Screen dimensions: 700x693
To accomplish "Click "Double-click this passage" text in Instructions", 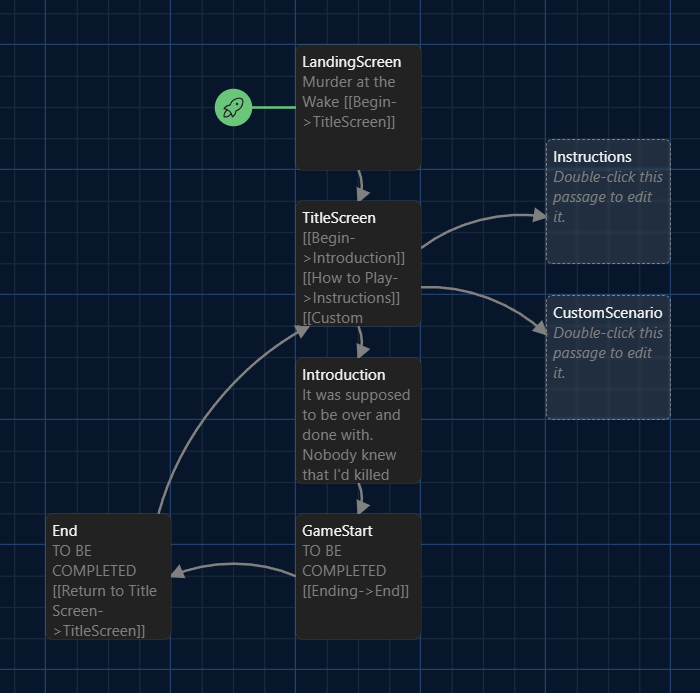I will (x=608, y=187).
